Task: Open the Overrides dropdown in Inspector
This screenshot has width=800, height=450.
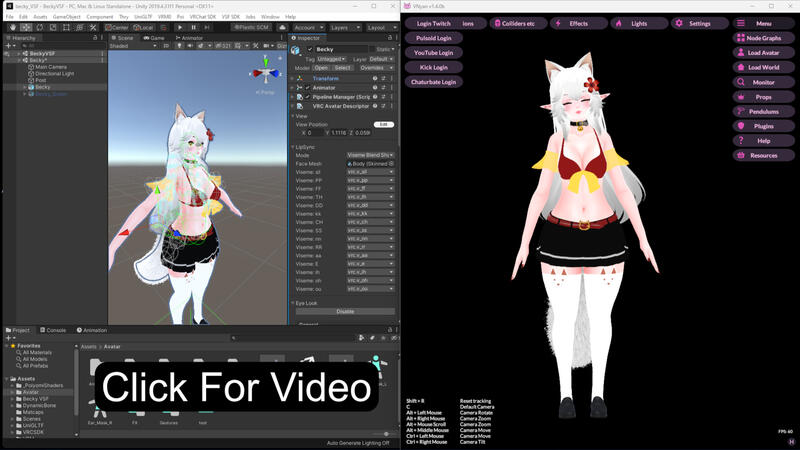Action: [x=377, y=68]
